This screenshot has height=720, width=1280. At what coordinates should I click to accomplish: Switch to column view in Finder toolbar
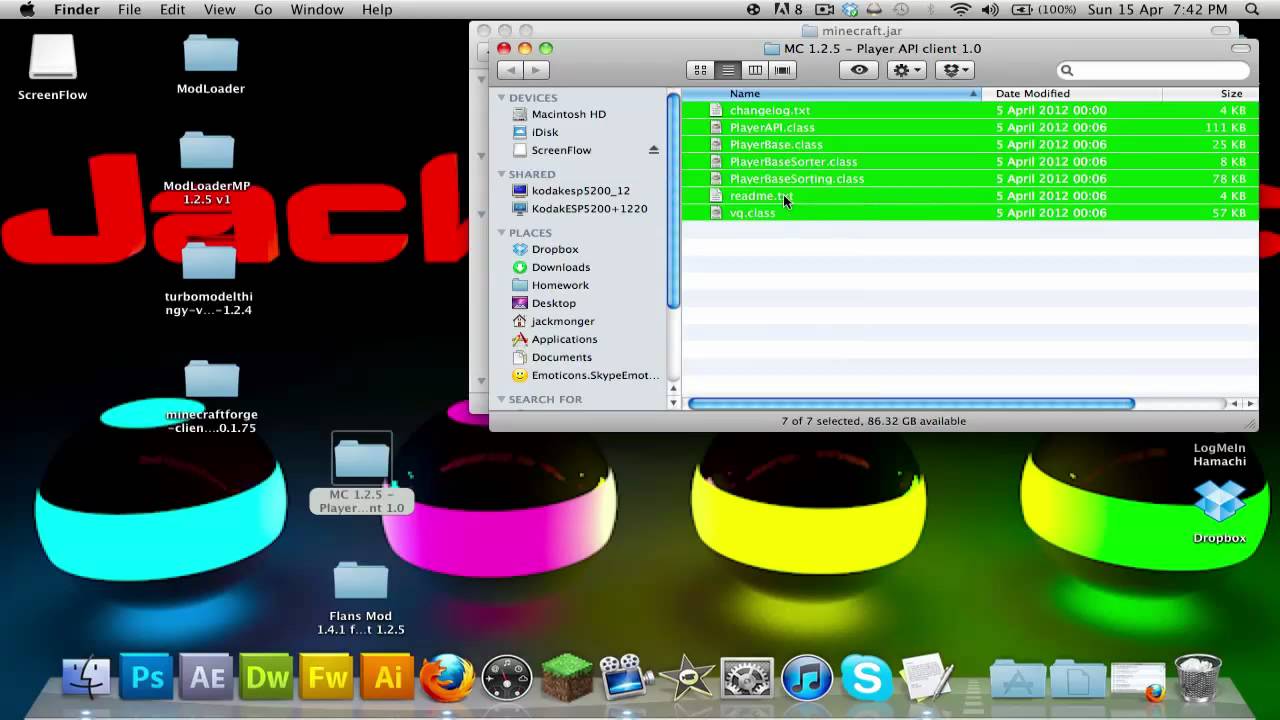click(x=755, y=70)
